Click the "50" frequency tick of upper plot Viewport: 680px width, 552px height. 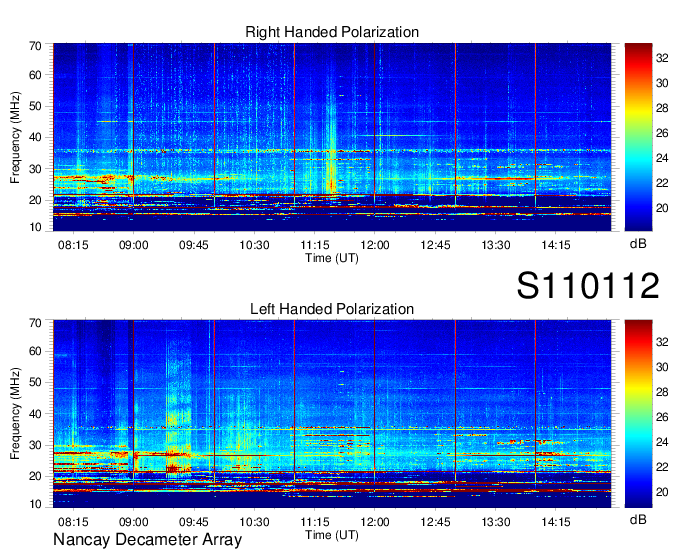click(x=36, y=106)
